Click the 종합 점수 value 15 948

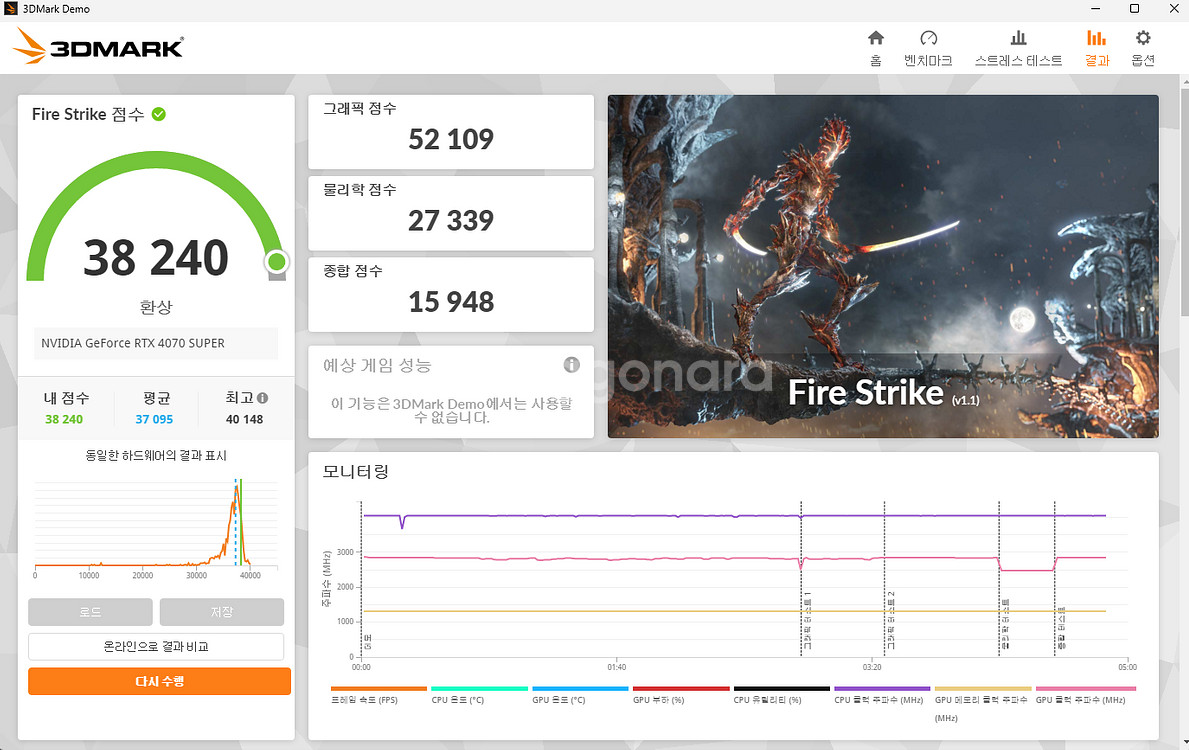coord(450,302)
